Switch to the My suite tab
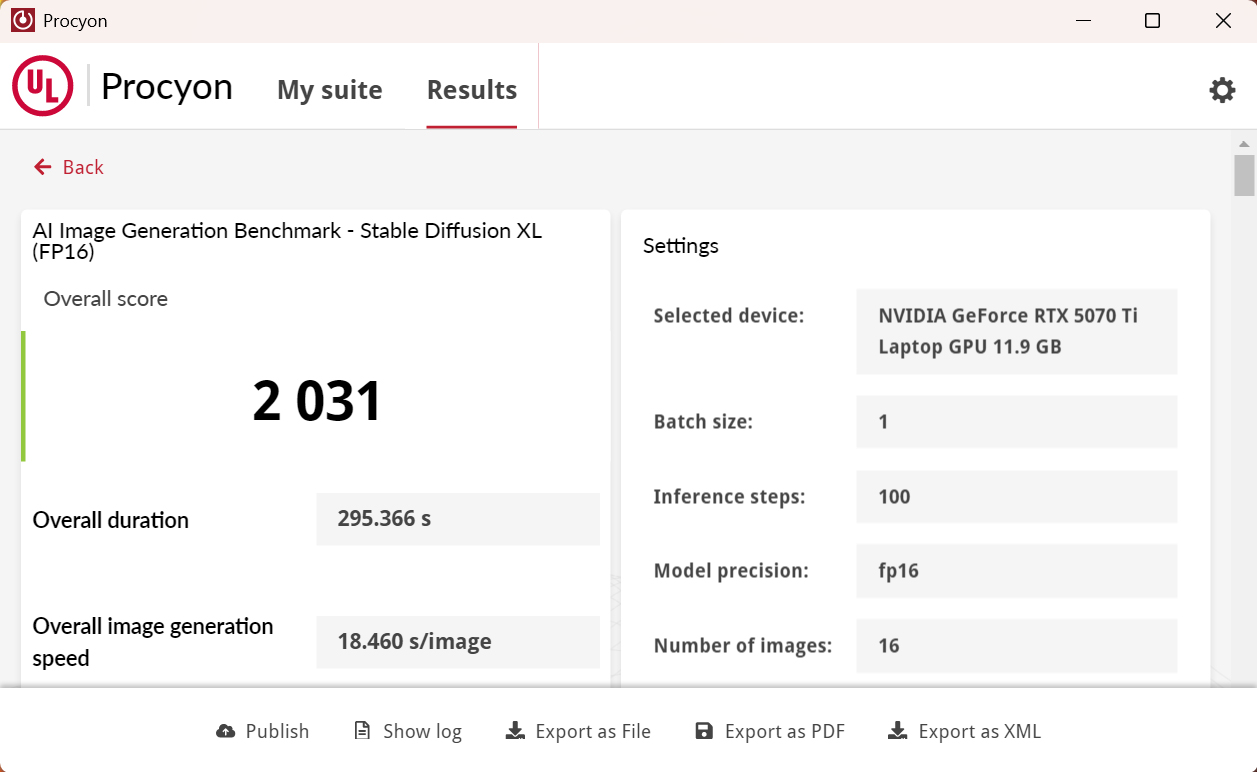Image resolution: width=1257 pixels, height=772 pixels. (x=330, y=90)
